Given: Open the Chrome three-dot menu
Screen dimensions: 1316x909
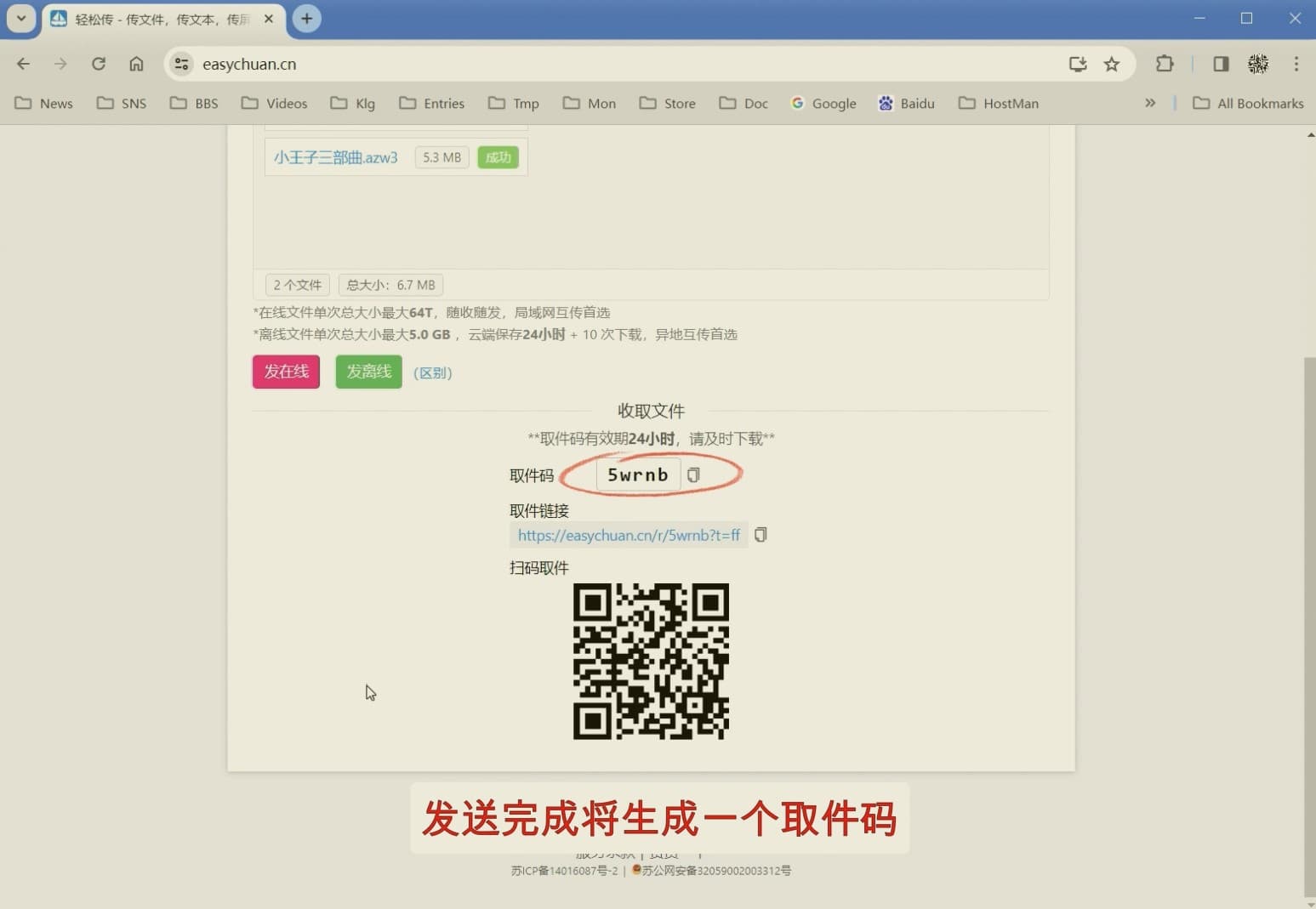Looking at the screenshot, I should tap(1296, 64).
